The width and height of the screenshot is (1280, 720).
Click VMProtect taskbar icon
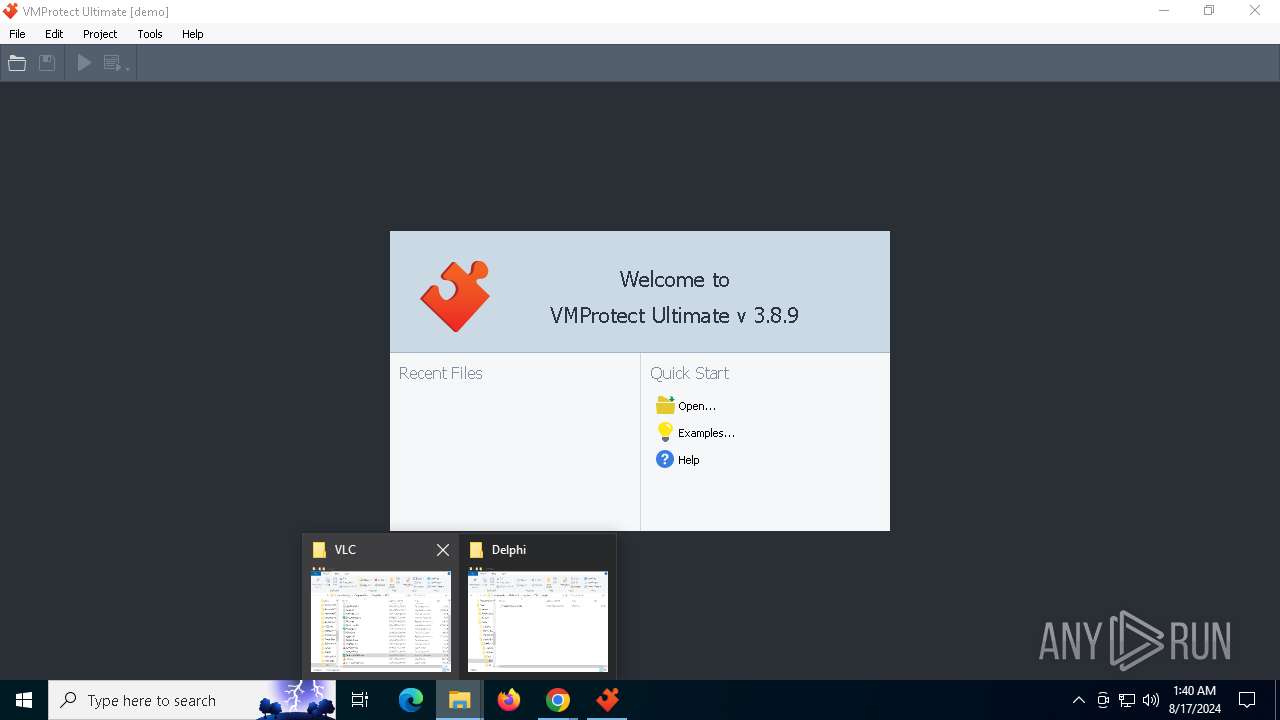(x=607, y=700)
